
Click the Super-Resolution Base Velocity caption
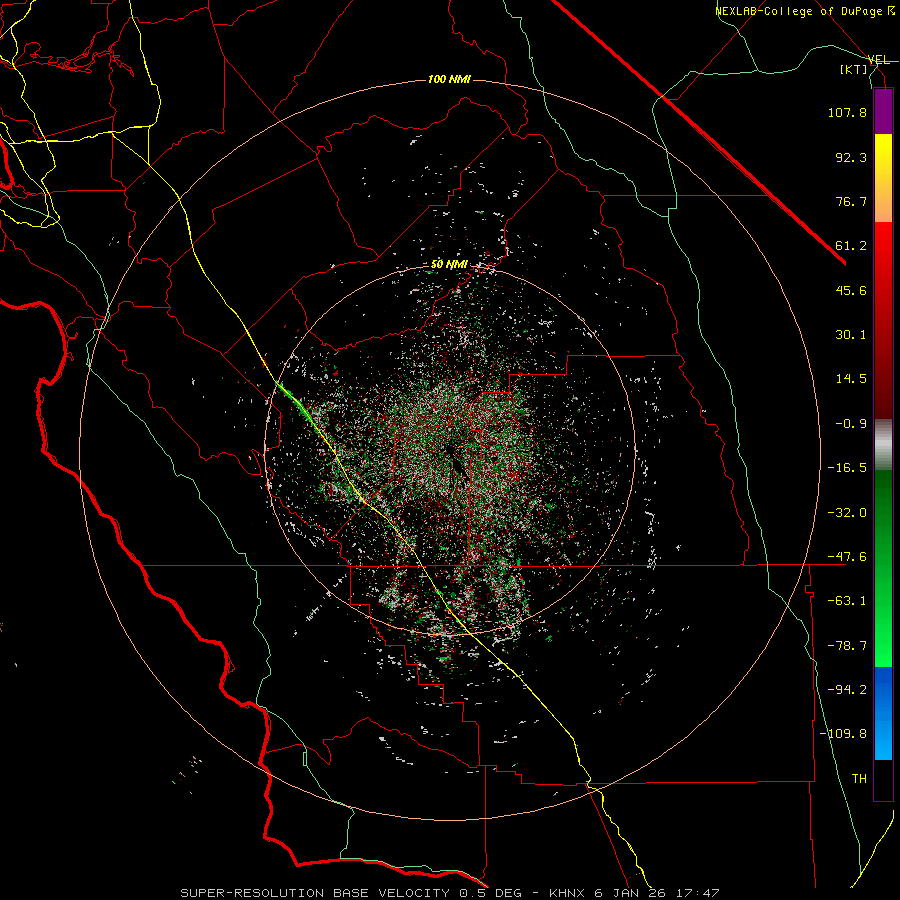449,893
